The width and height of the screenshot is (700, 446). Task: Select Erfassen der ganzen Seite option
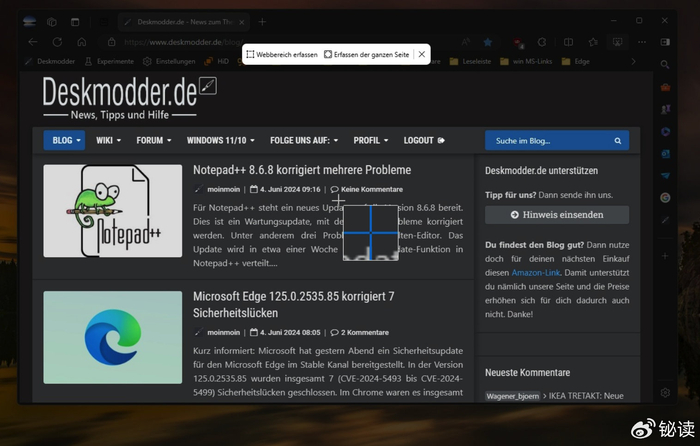point(366,54)
